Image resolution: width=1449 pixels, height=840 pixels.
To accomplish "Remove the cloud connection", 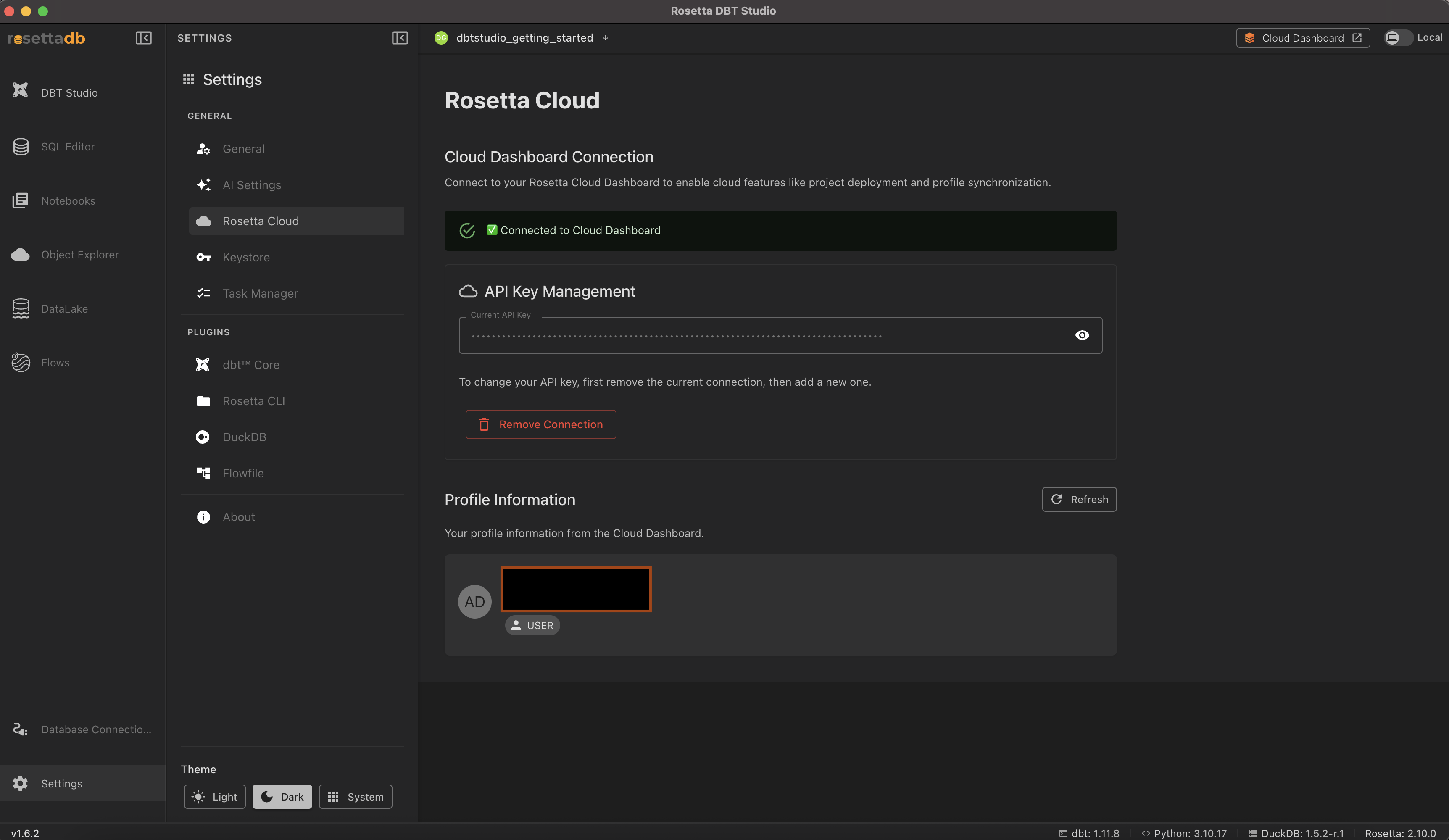I will pyautogui.click(x=540, y=424).
